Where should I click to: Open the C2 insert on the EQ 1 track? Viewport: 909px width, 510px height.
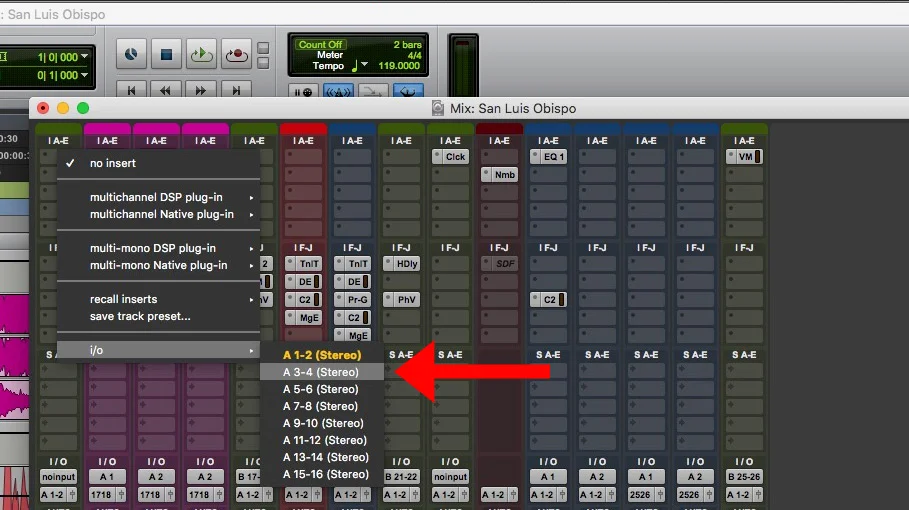point(548,300)
